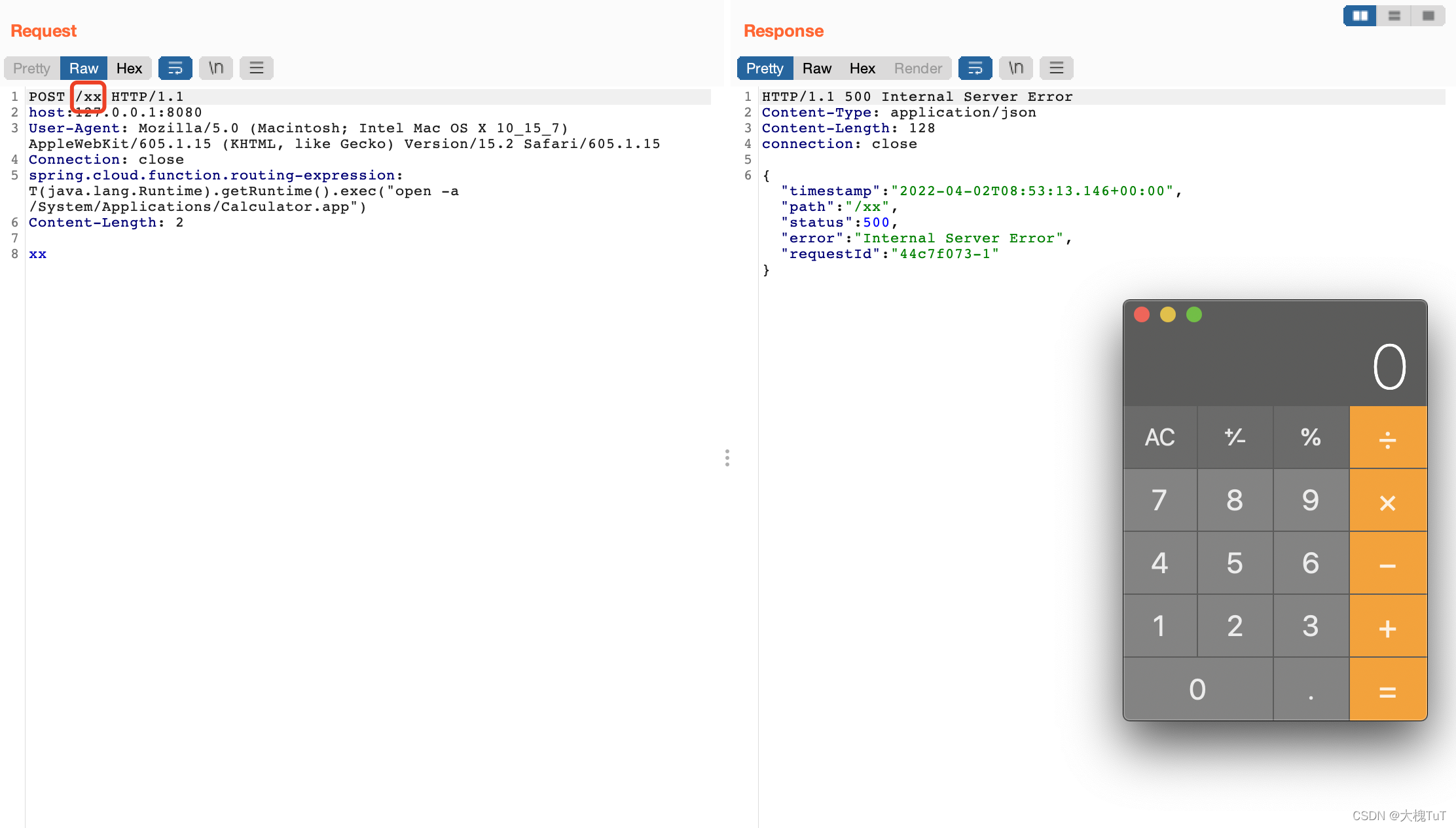The height and width of the screenshot is (828, 1456).
Task: Select the Raw tab in Request
Action: pos(84,68)
